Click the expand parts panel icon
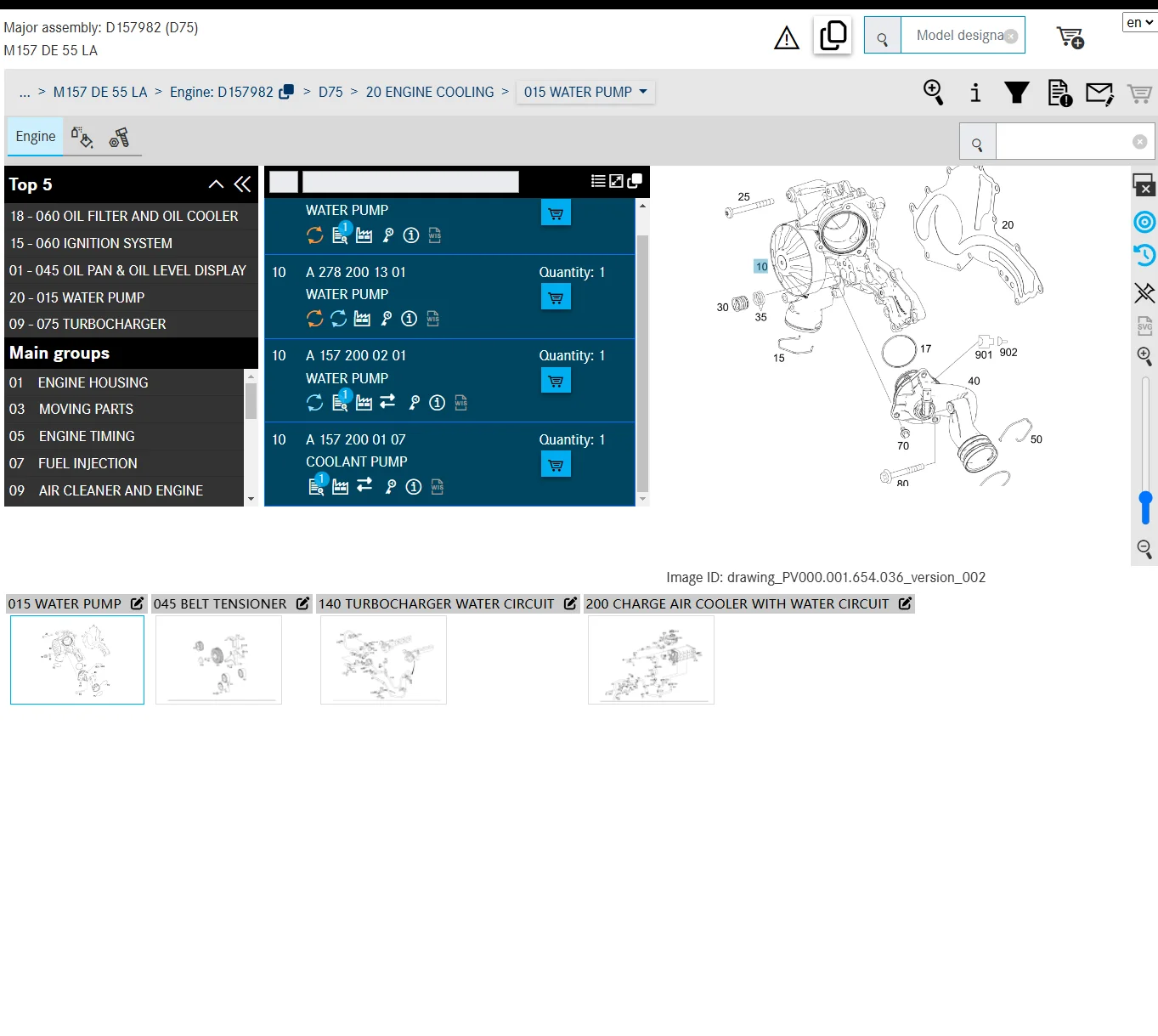 [616, 181]
